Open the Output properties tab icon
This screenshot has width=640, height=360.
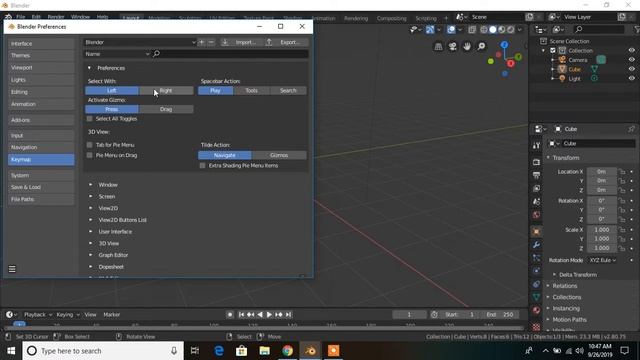(536, 176)
